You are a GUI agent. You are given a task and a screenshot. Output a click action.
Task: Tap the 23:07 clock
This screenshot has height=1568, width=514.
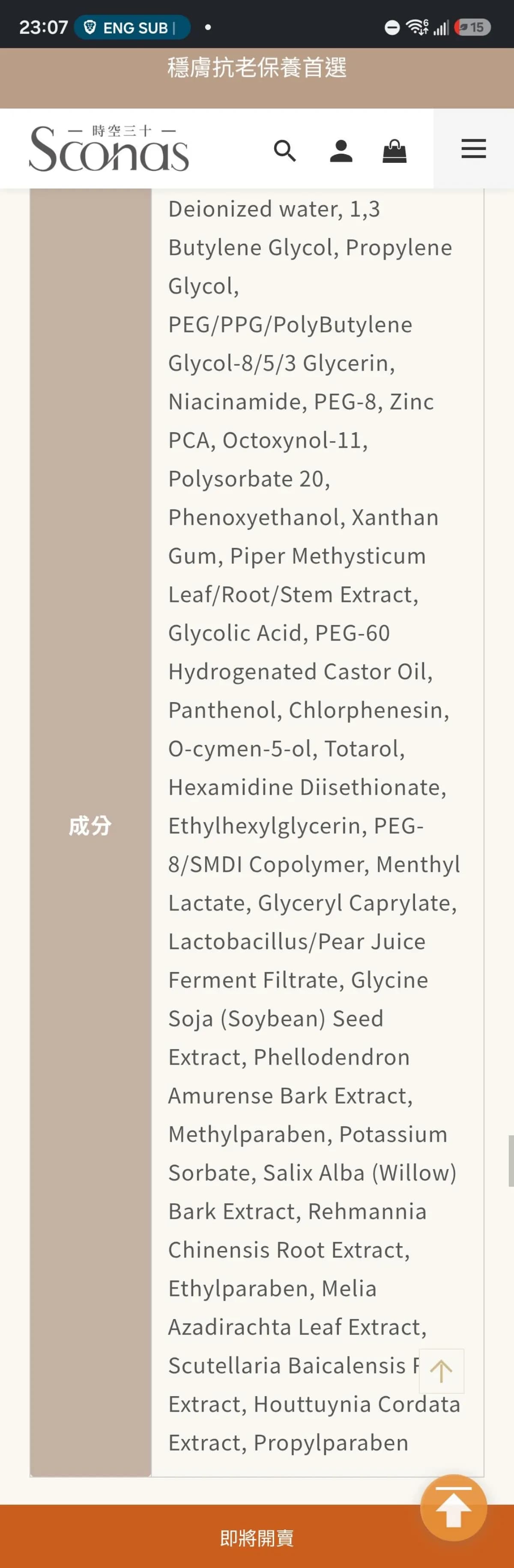coord(43,27)
